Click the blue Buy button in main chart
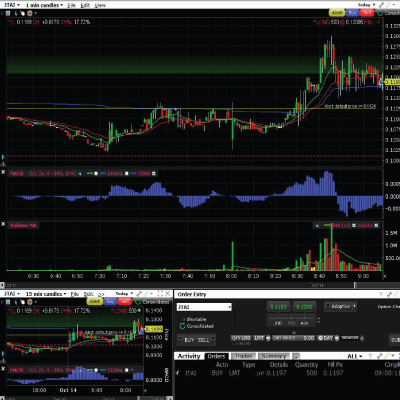400x400 pixels. (x=352, y=13)
